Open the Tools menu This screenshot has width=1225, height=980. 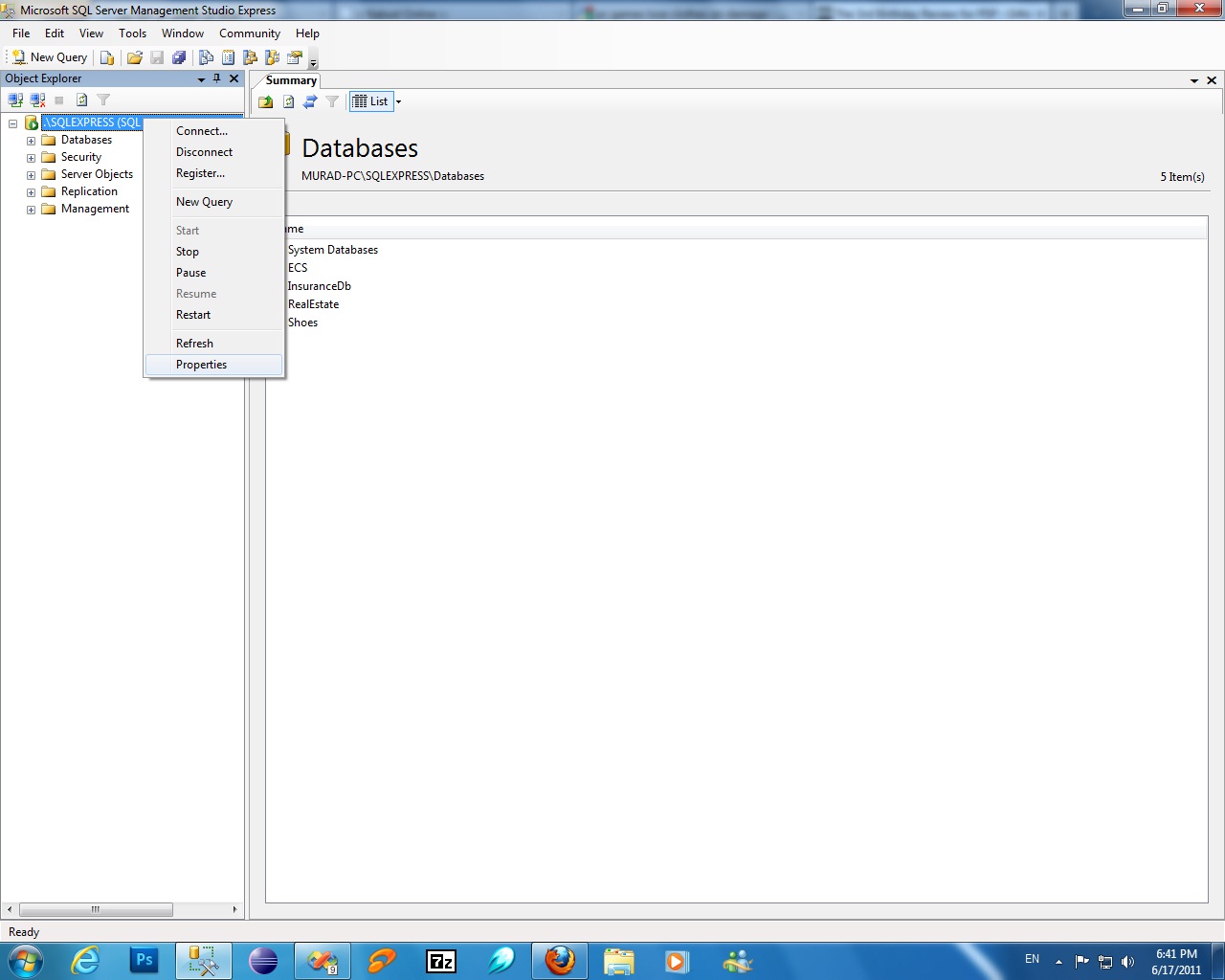click(x=132, y=33)
